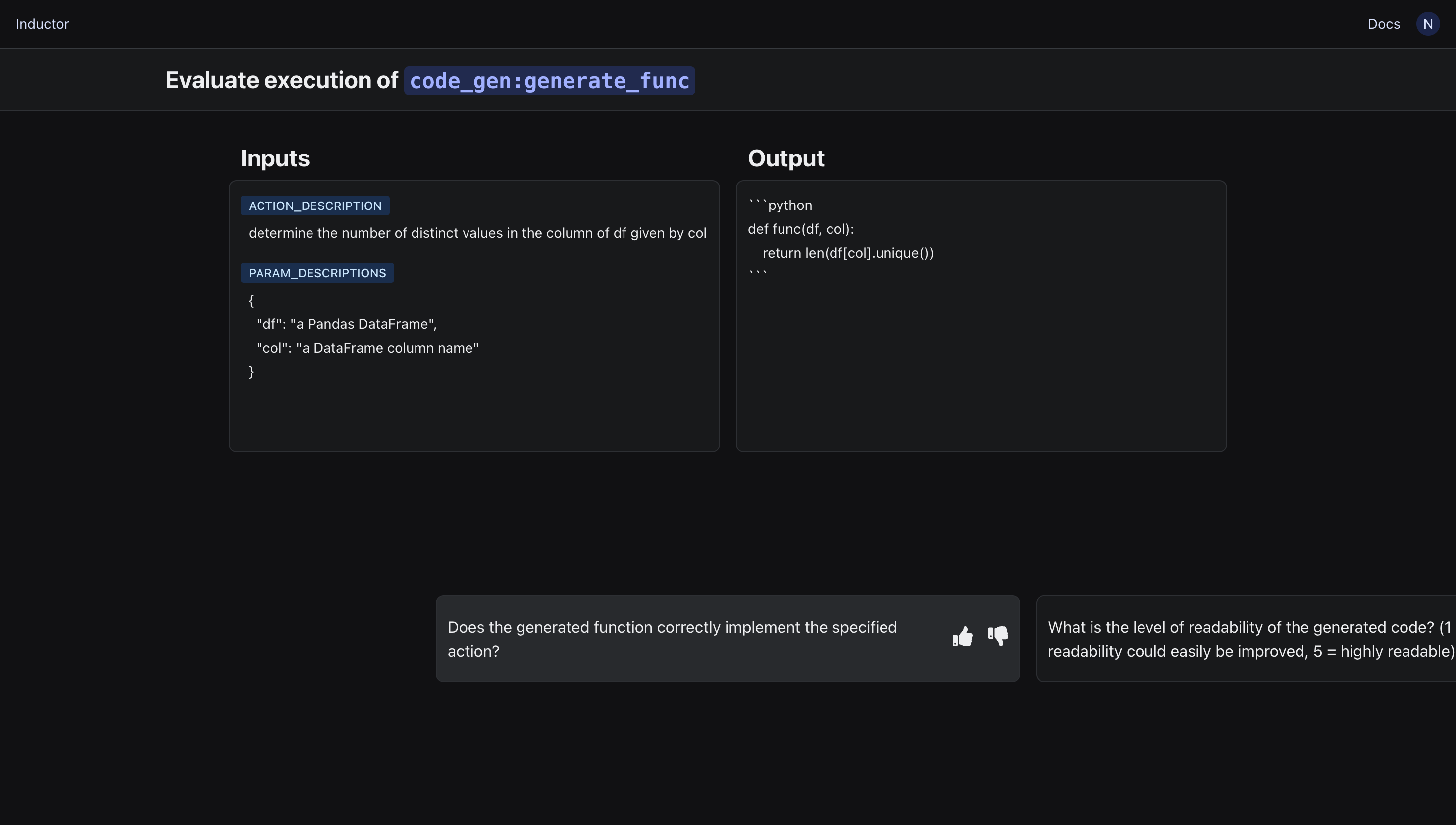The width and height of the screenshot is (1456, 825).
Task: Click the ```python opening fence line
Action: pos(780,205)
